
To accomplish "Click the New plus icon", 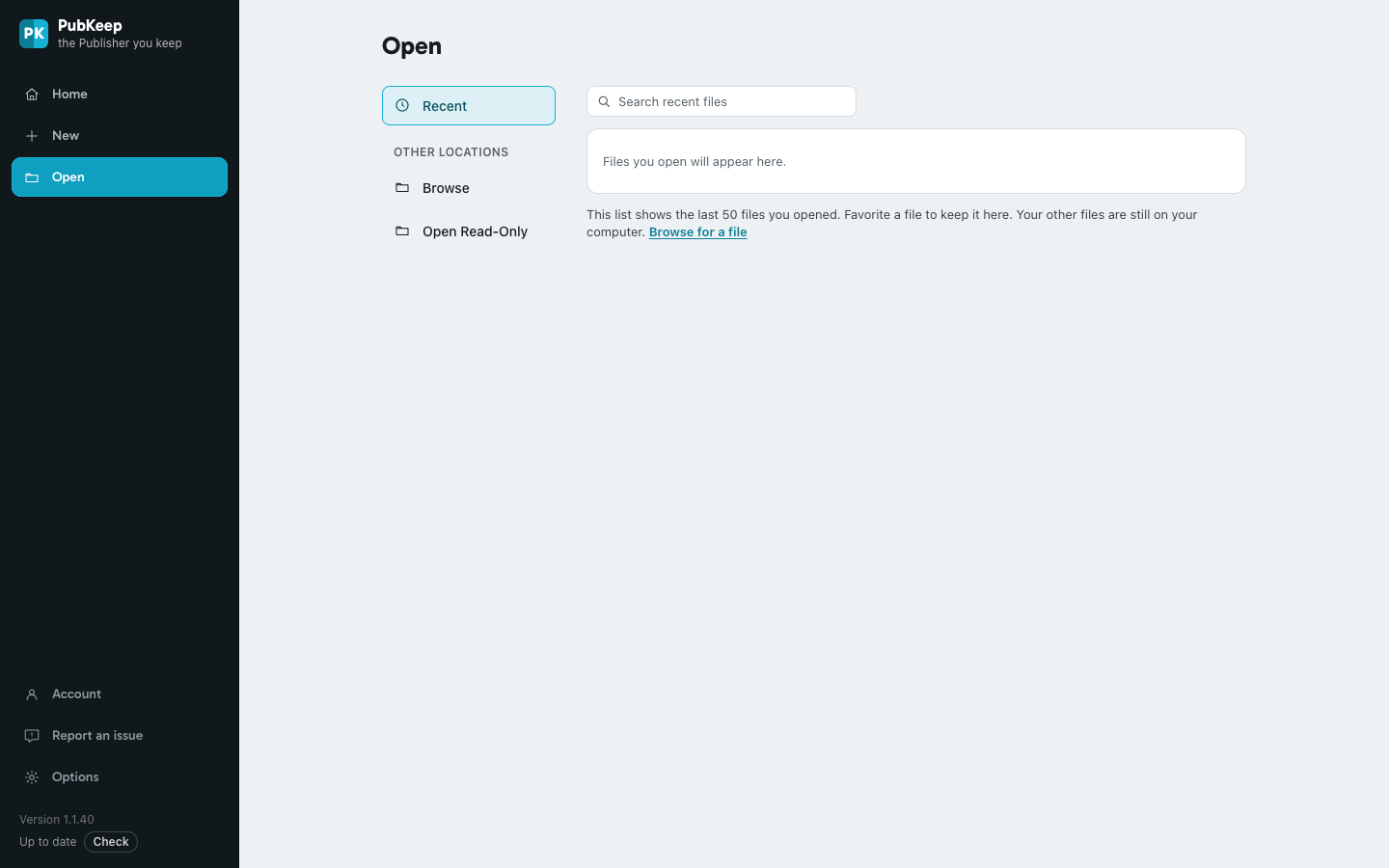I will [32, 136].
